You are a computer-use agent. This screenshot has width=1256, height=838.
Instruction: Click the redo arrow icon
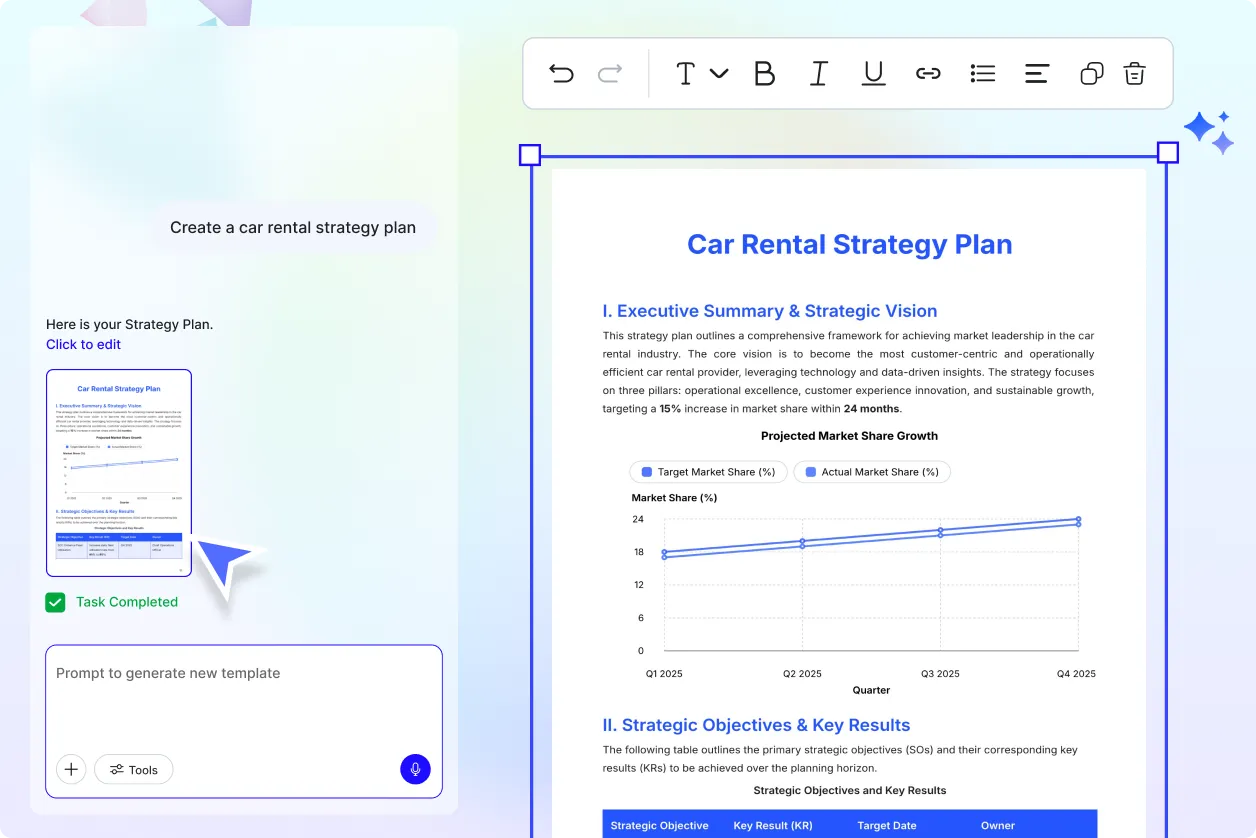click(610, 73)
